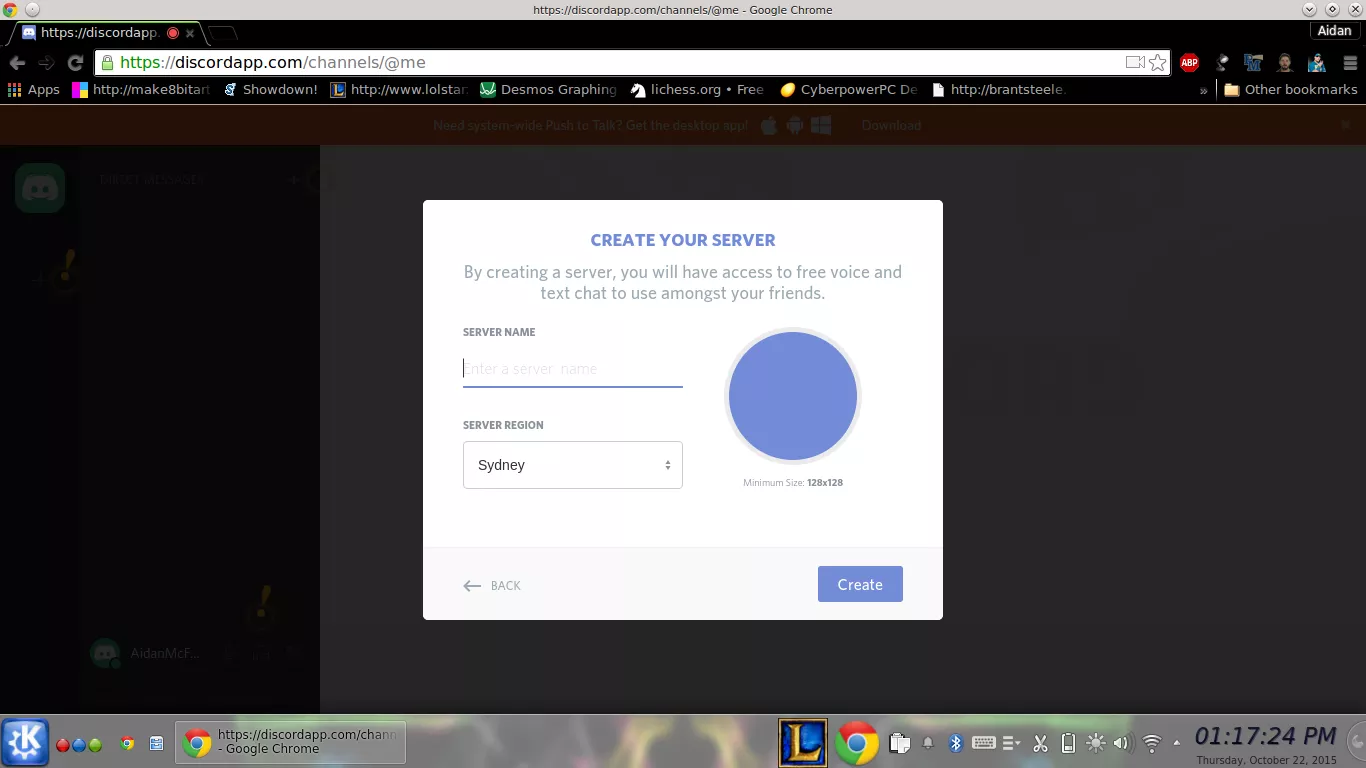The image size is (1366, 768).
Task: Click the Server Name input field
Action: pyautogui.click(x=572, y=369)
